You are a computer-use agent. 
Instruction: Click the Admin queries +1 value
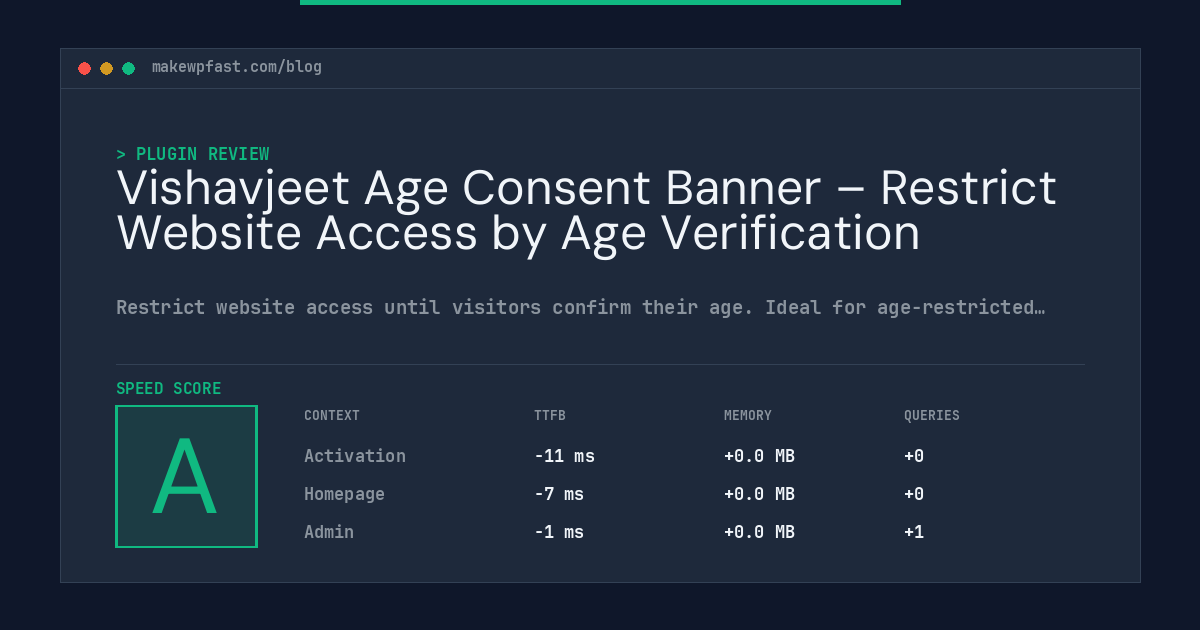coord(914,532)
